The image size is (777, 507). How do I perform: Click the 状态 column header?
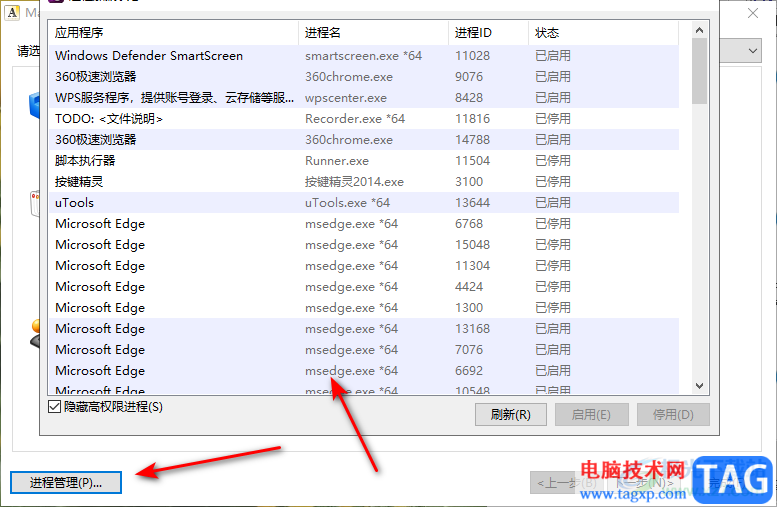tap(603, 33)
